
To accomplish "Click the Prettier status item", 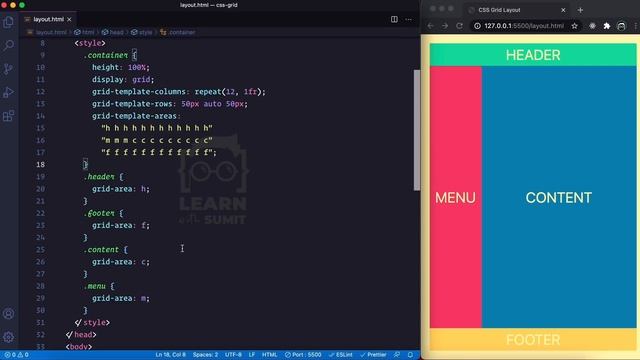I will coord(373,355).
